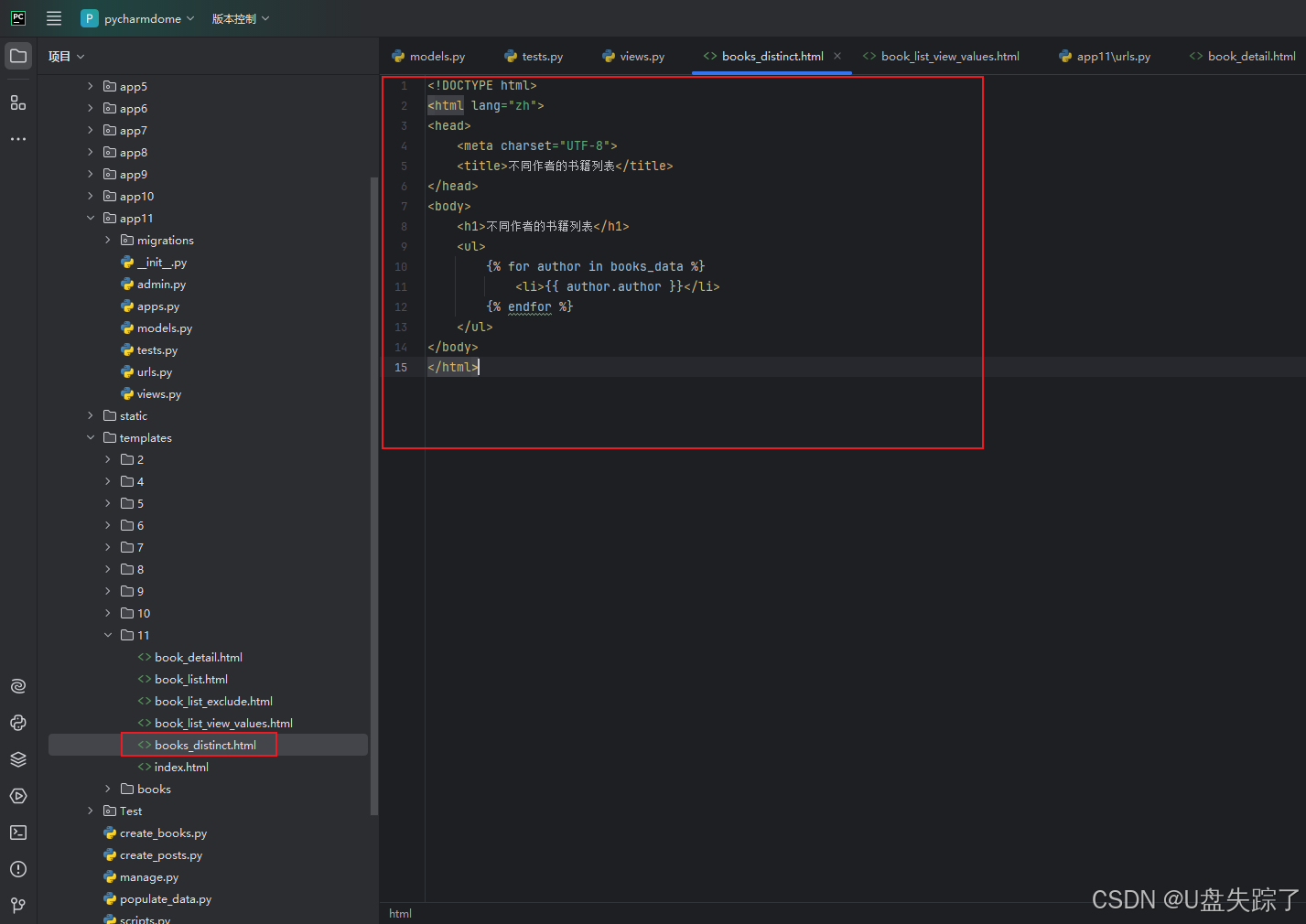The width and height of the screenshot is (1306, 924).
Task: Open the AI assistant spiral icon
Action: (x=18, y=686)
